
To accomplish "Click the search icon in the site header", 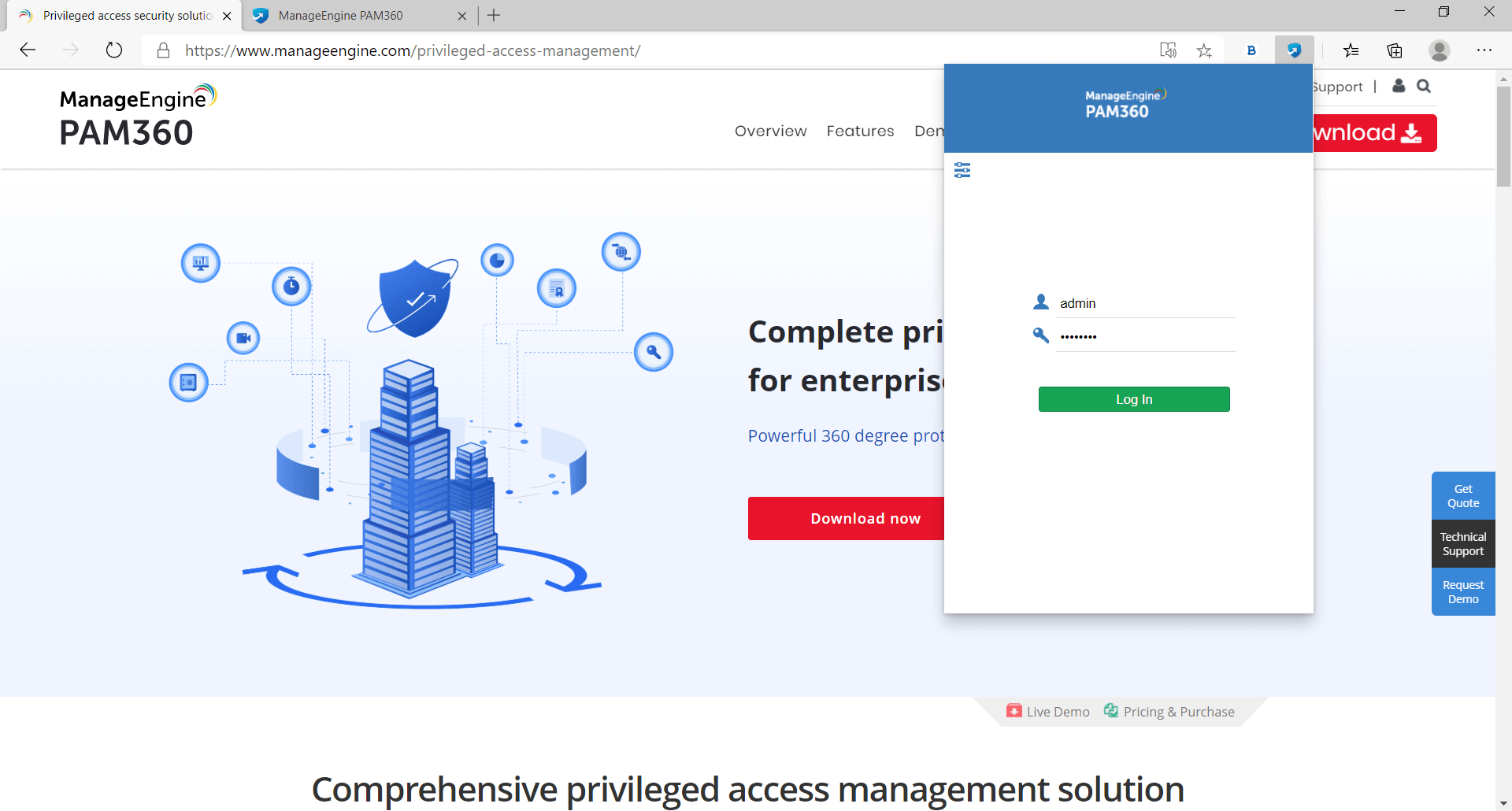I will coord(1424,87).
